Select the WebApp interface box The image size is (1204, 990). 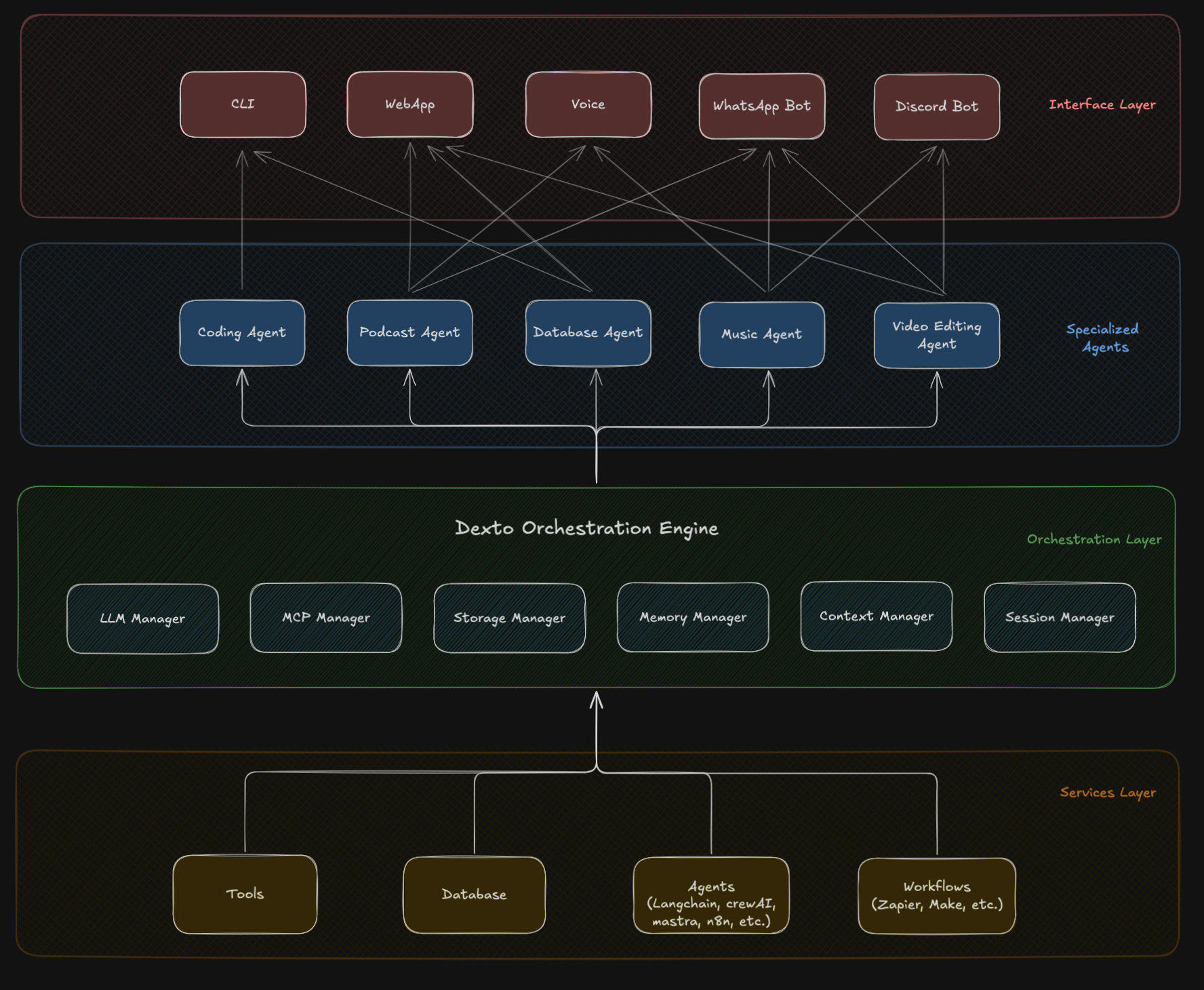pyautogui.click(x=409, y=104)
